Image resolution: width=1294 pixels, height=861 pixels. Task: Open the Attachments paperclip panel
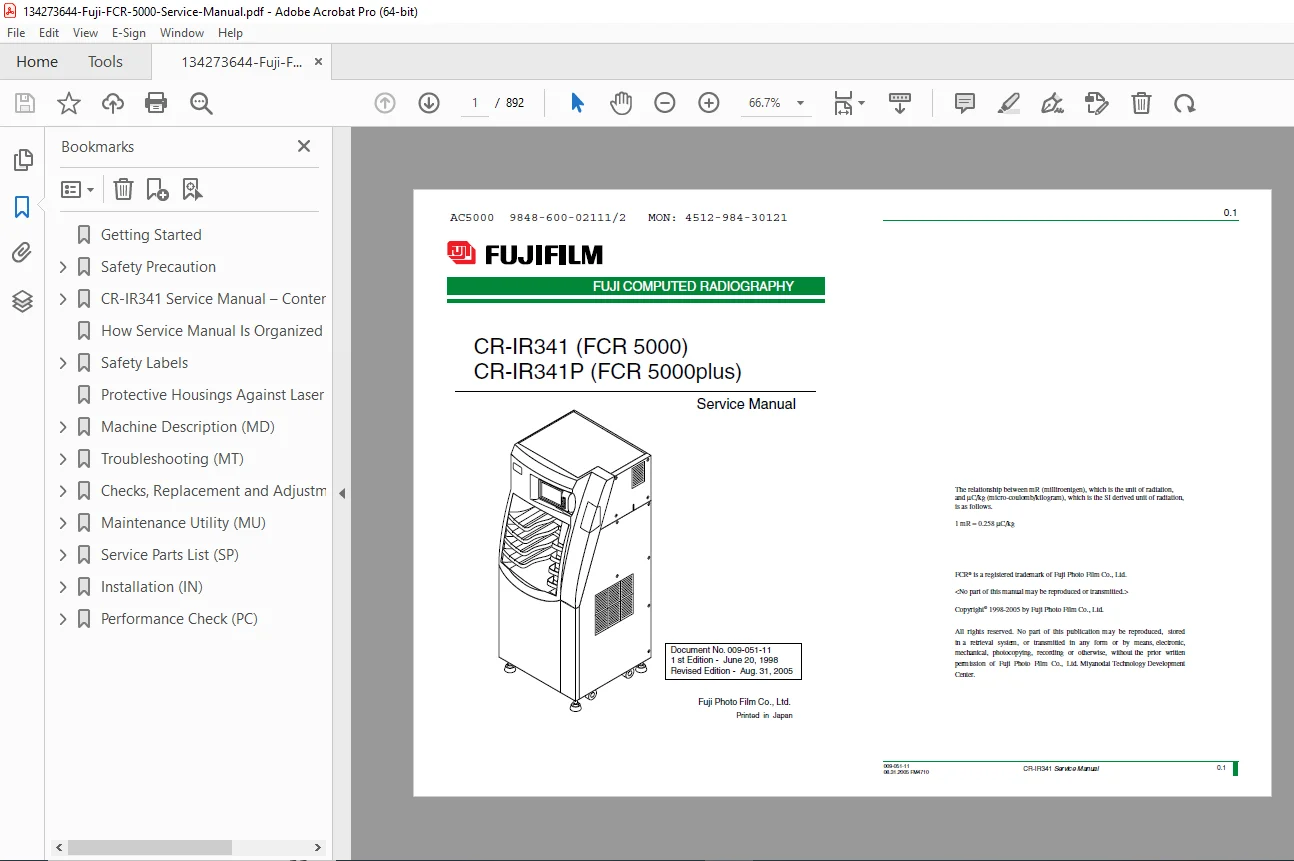coord(22,253)
